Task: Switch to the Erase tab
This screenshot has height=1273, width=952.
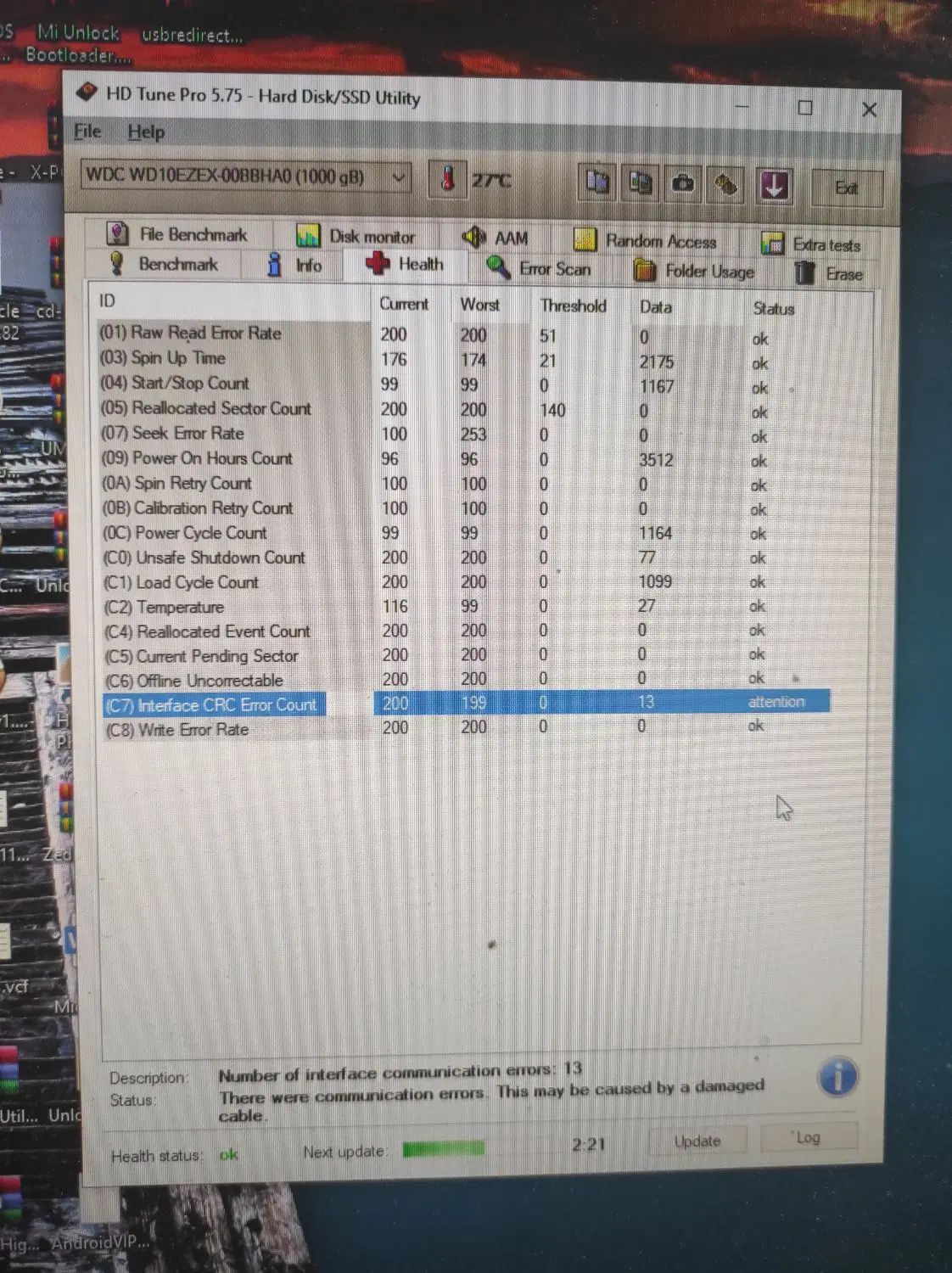Action: [830, 273]
